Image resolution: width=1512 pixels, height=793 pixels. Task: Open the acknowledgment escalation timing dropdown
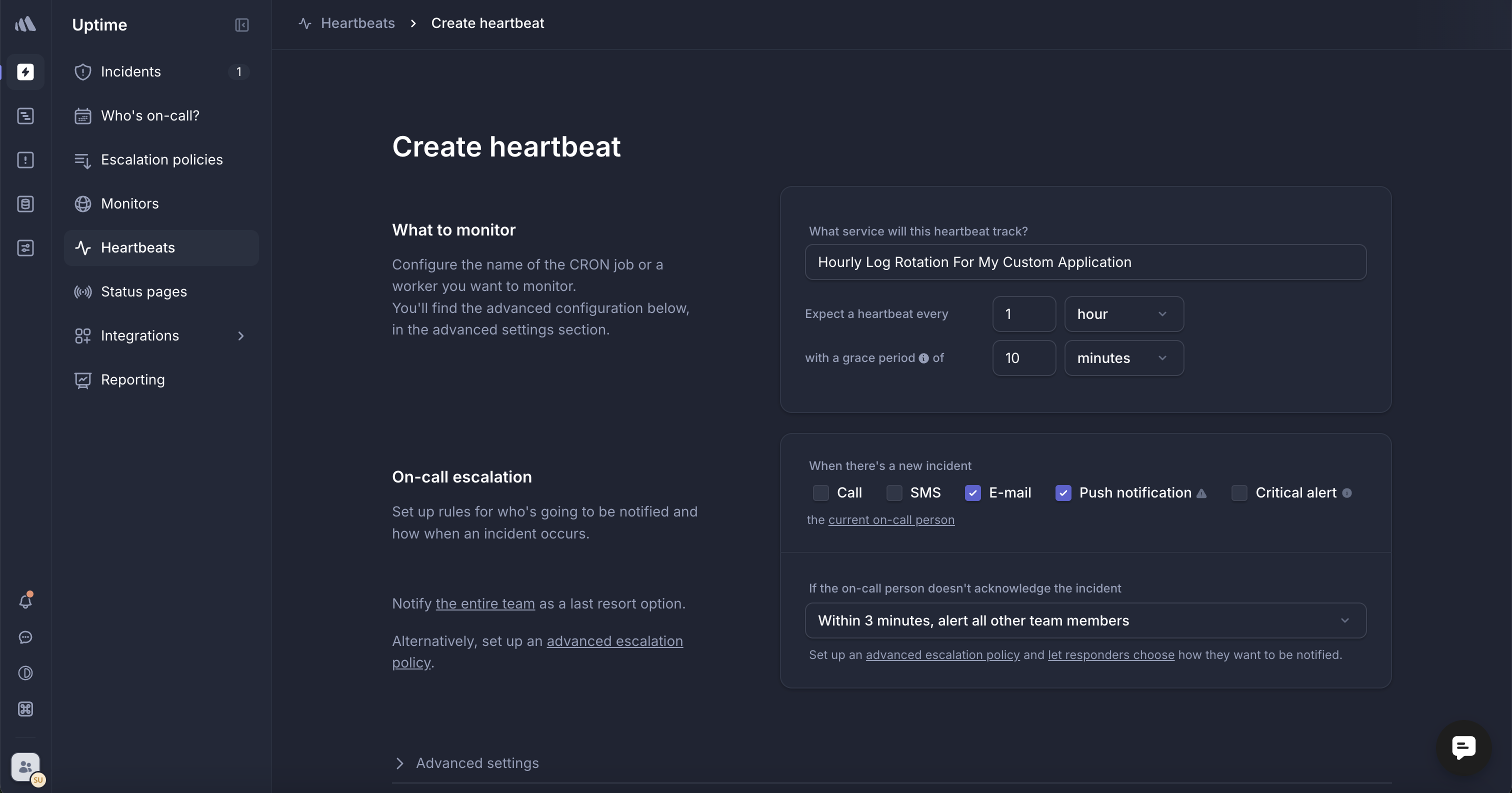[1084, 620]
